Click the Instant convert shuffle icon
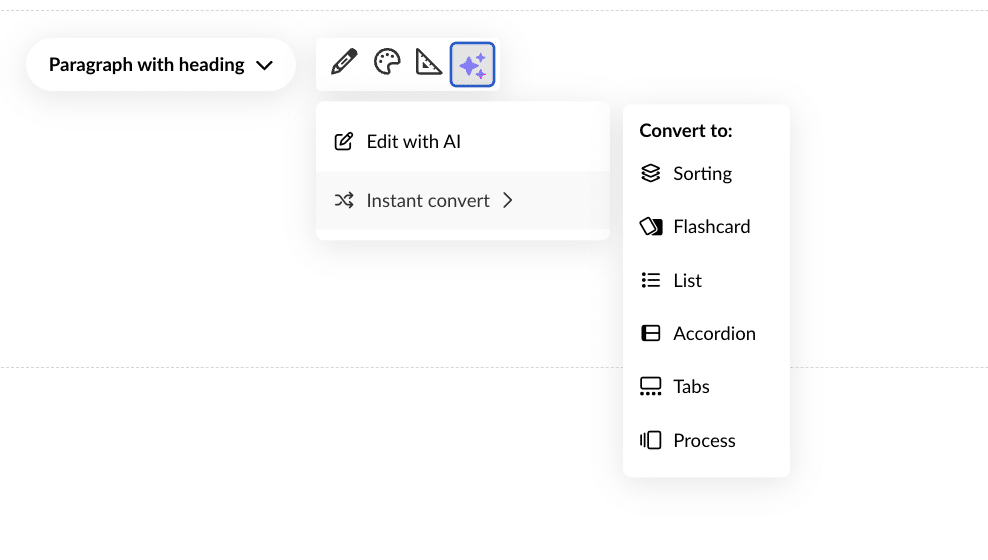Image resolution: width=988 pixels, height=560 pixels. pos(343,200)
